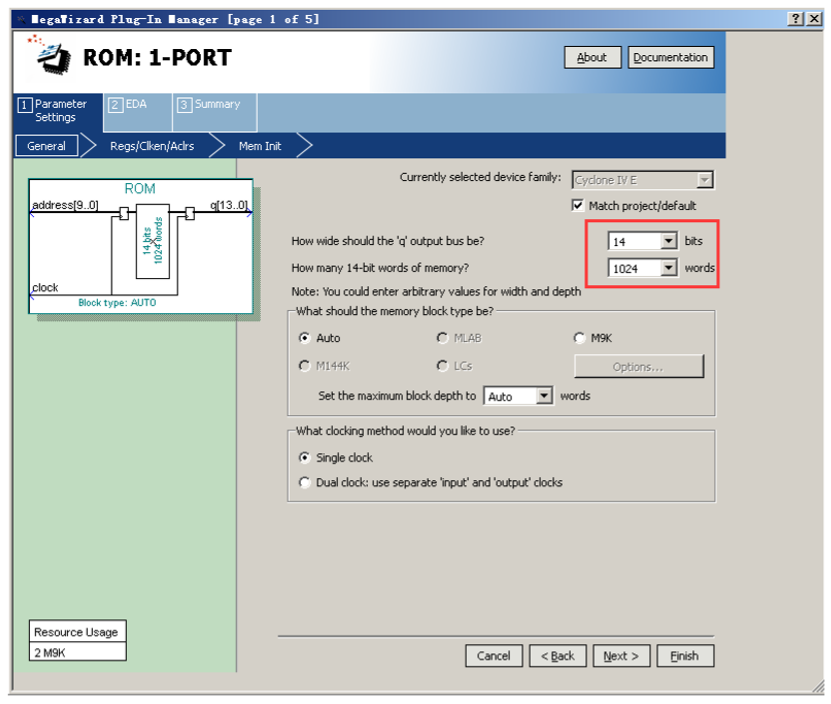Click the Auto block depth field
The image size is (831, 704).
[x=510, y=396]
